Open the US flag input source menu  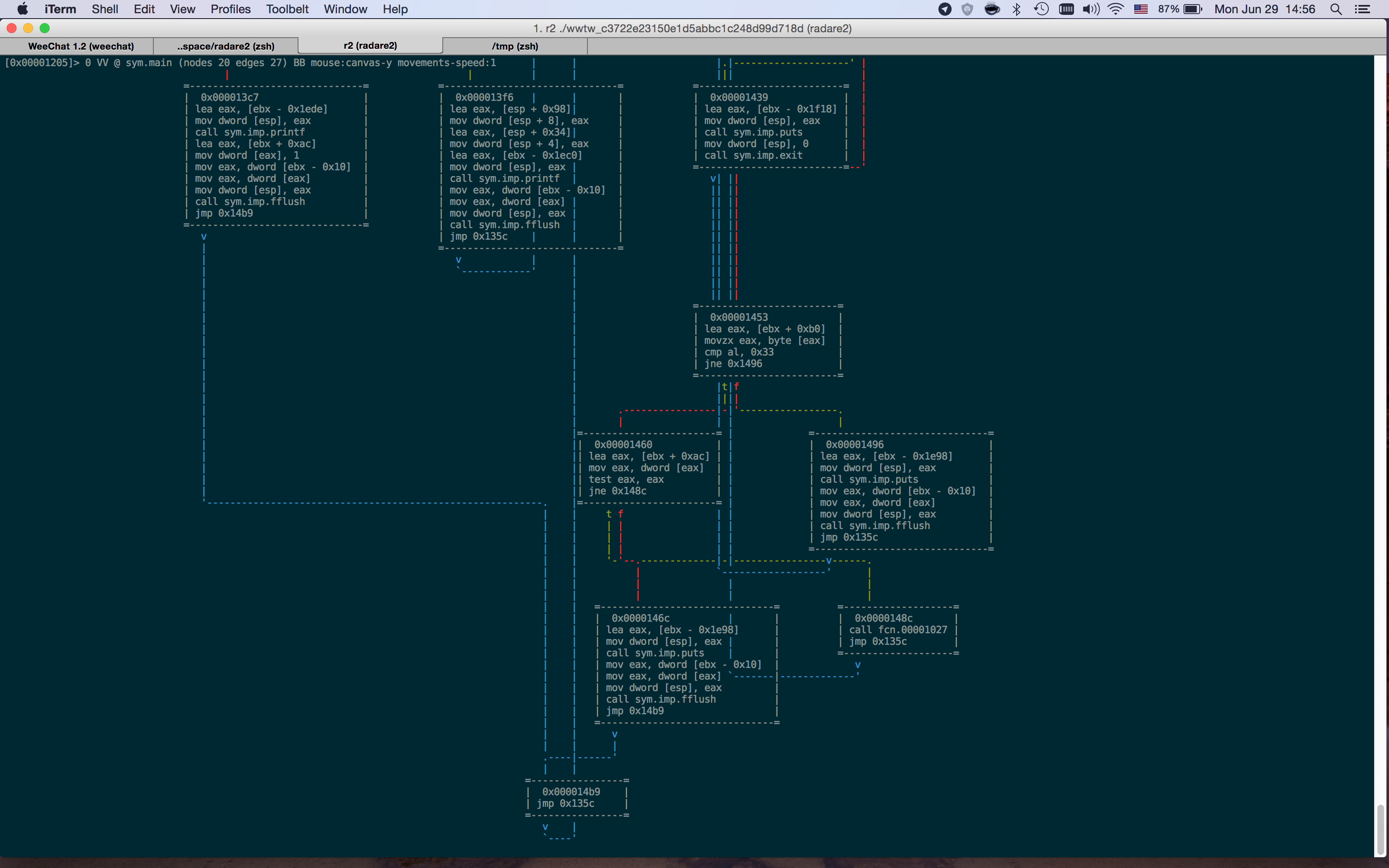[1141, 9]
